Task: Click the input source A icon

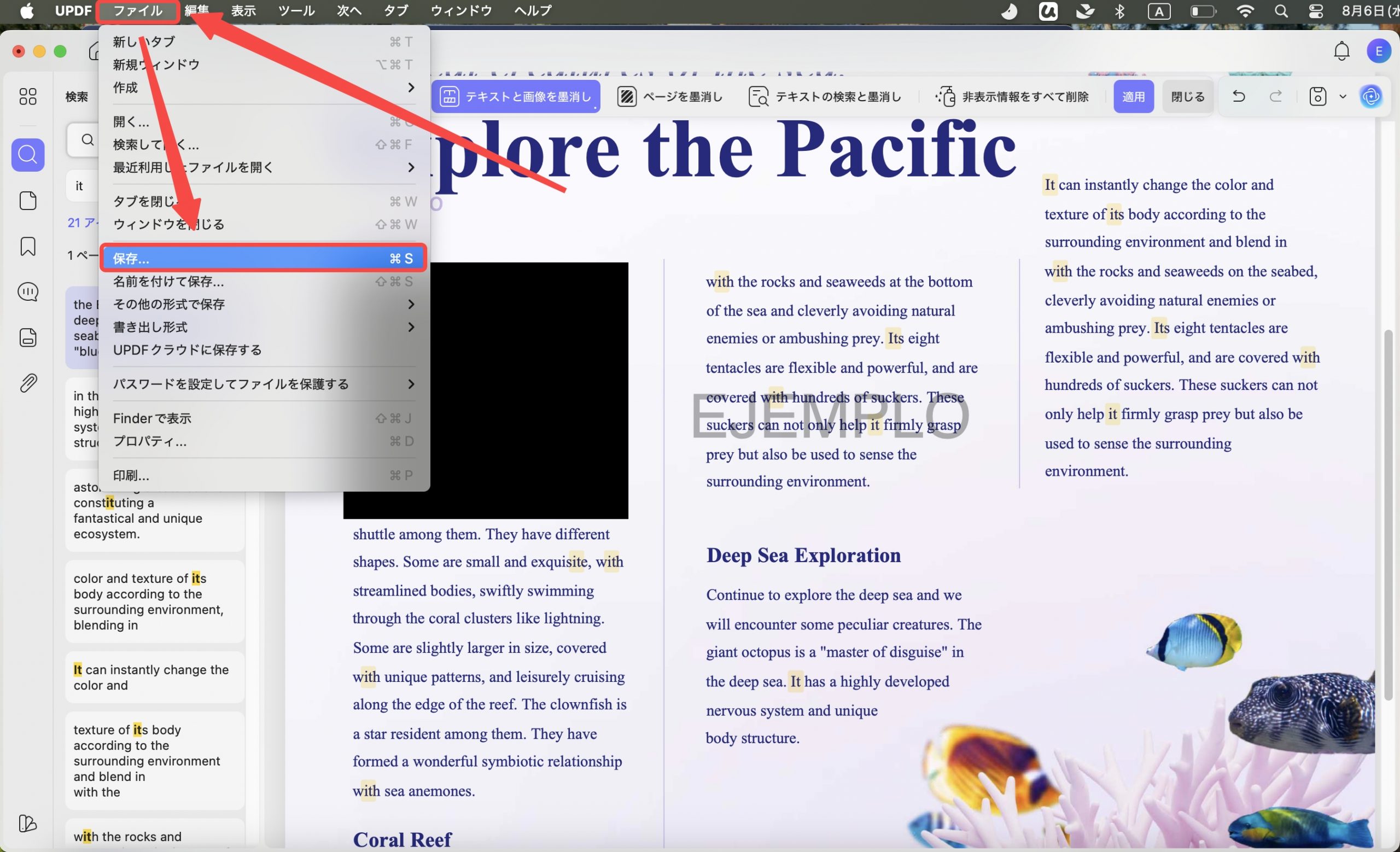Action: 1158,11
